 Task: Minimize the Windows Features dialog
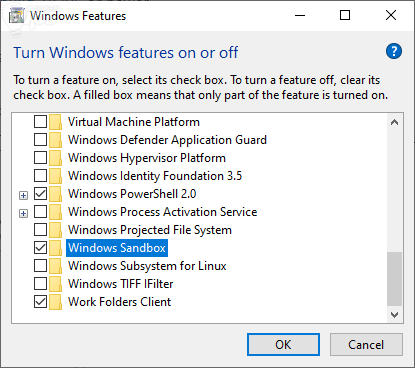(300, 15)
